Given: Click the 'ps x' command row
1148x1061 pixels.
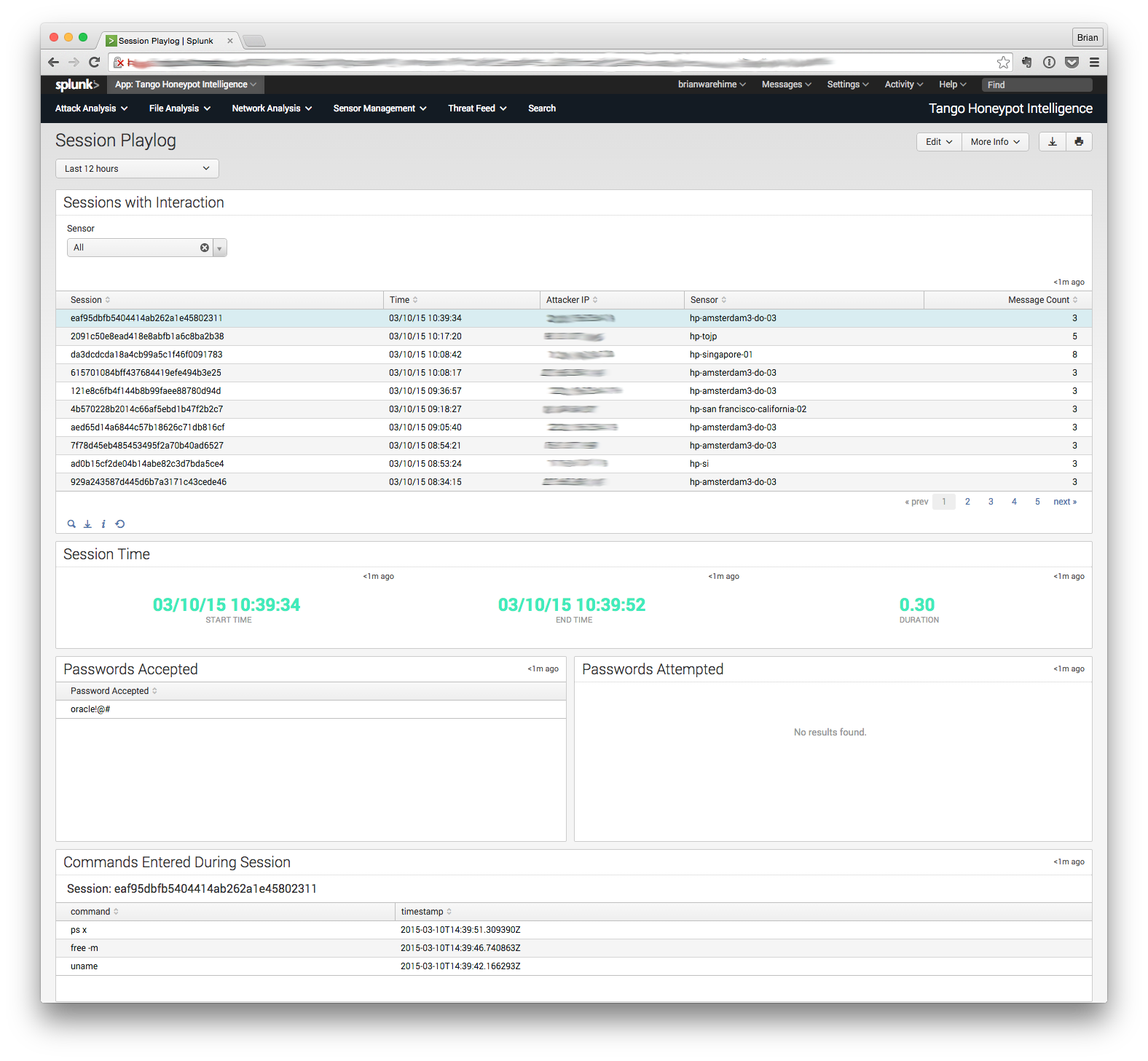Looking at the screenshot, I should click(x=574, y=930).
